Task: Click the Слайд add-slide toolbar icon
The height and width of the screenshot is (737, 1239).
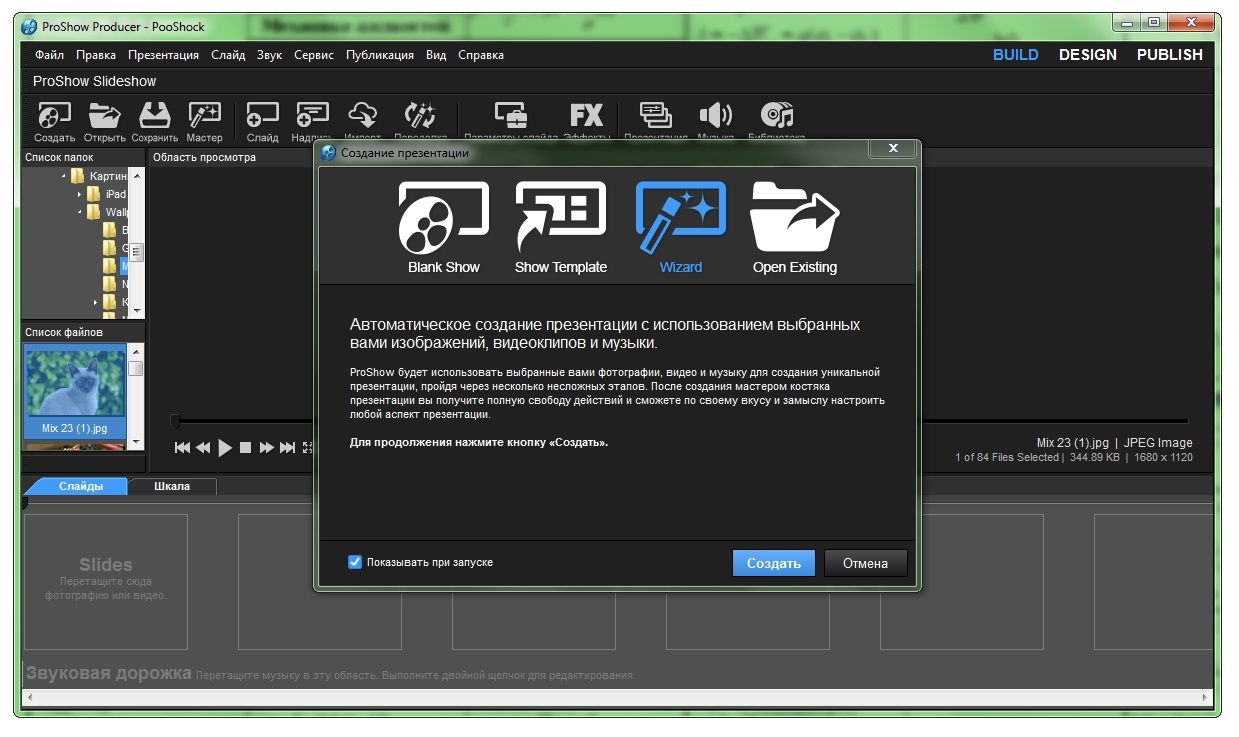Action: [262, 115]
